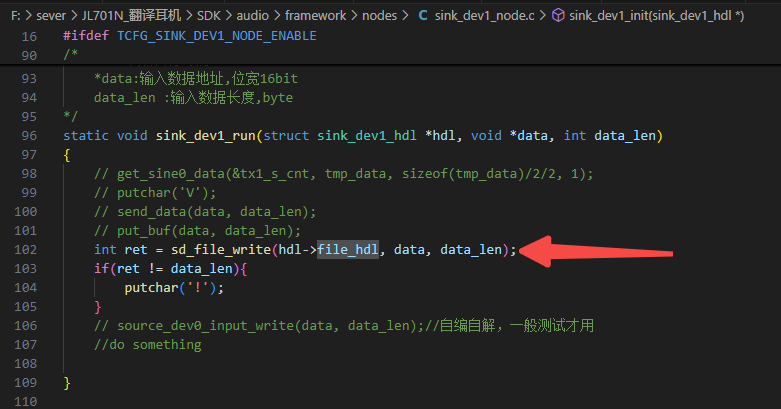Open the 'framework' breadcrumb segment
The image size is (781, 409).
coord(315,16)
